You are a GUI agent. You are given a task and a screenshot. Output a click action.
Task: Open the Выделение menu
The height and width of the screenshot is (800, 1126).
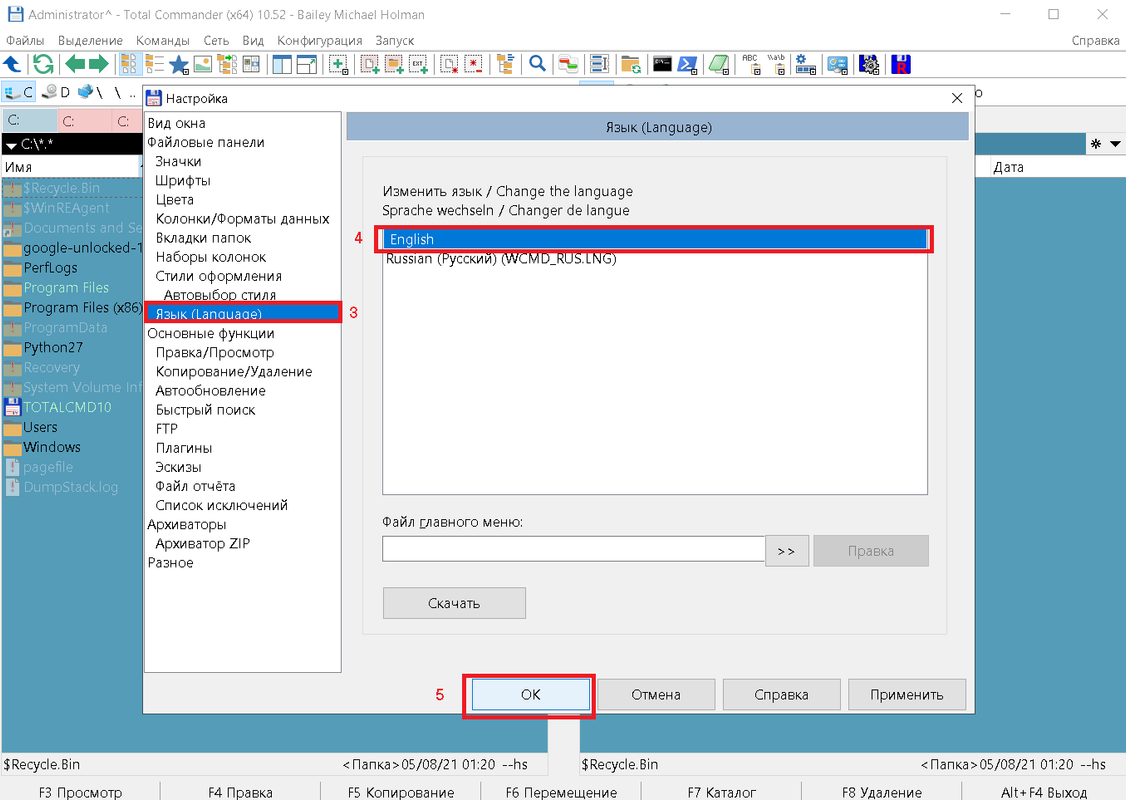[90, 40]
